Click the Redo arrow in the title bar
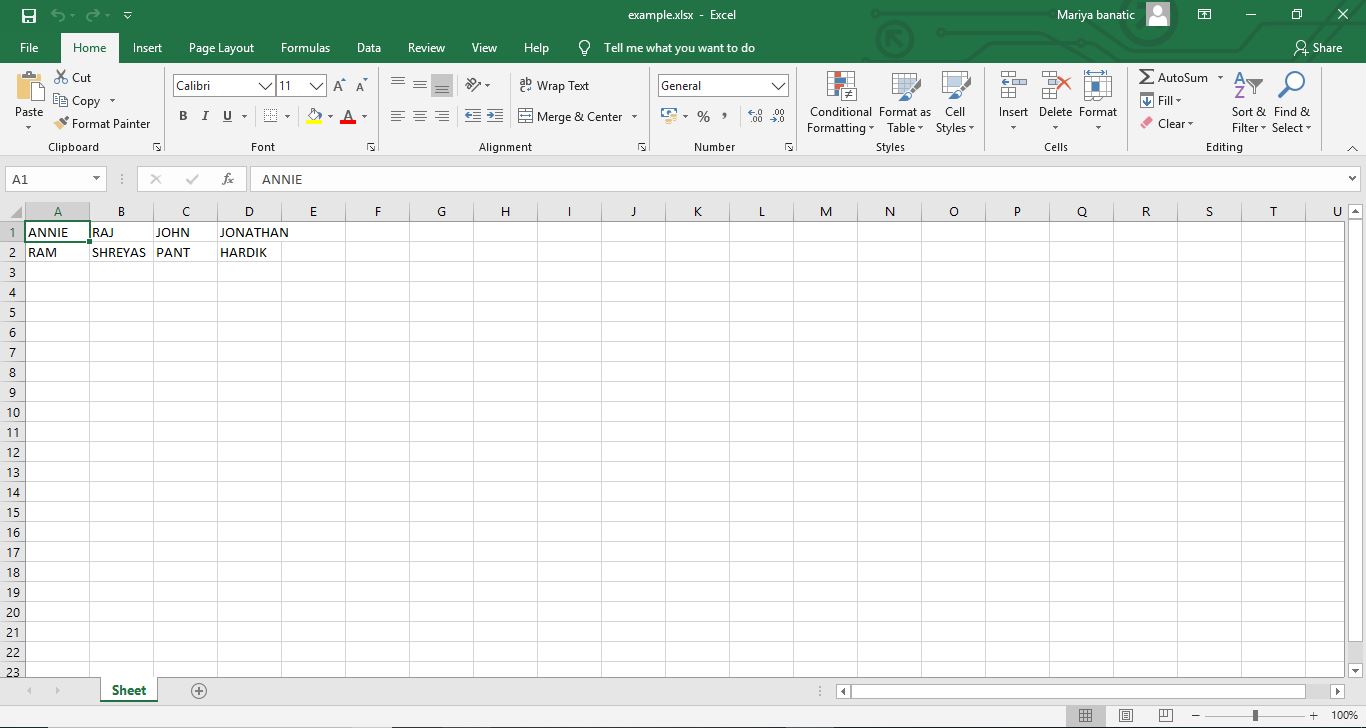The width and height of the screenshot is (1366, 728). click(93, 15)
